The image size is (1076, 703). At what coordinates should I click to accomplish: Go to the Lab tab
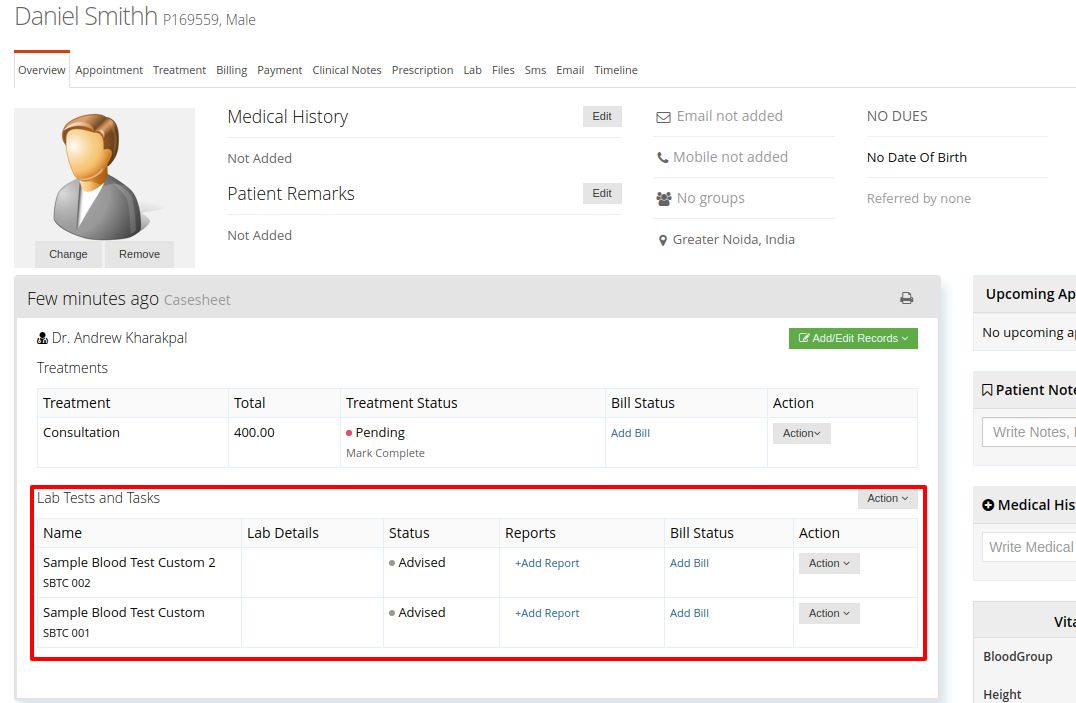(472, 70)
